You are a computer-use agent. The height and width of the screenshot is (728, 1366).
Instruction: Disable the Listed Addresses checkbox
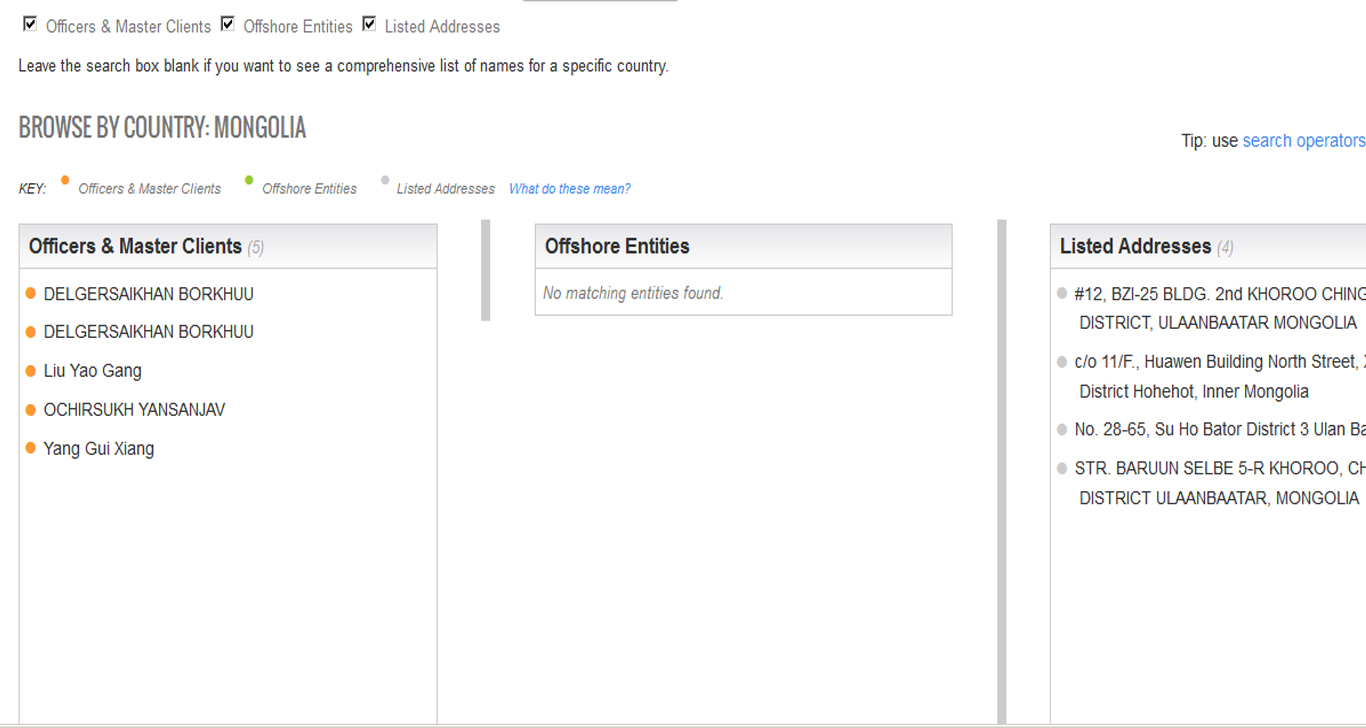click(x=369, y=24)
